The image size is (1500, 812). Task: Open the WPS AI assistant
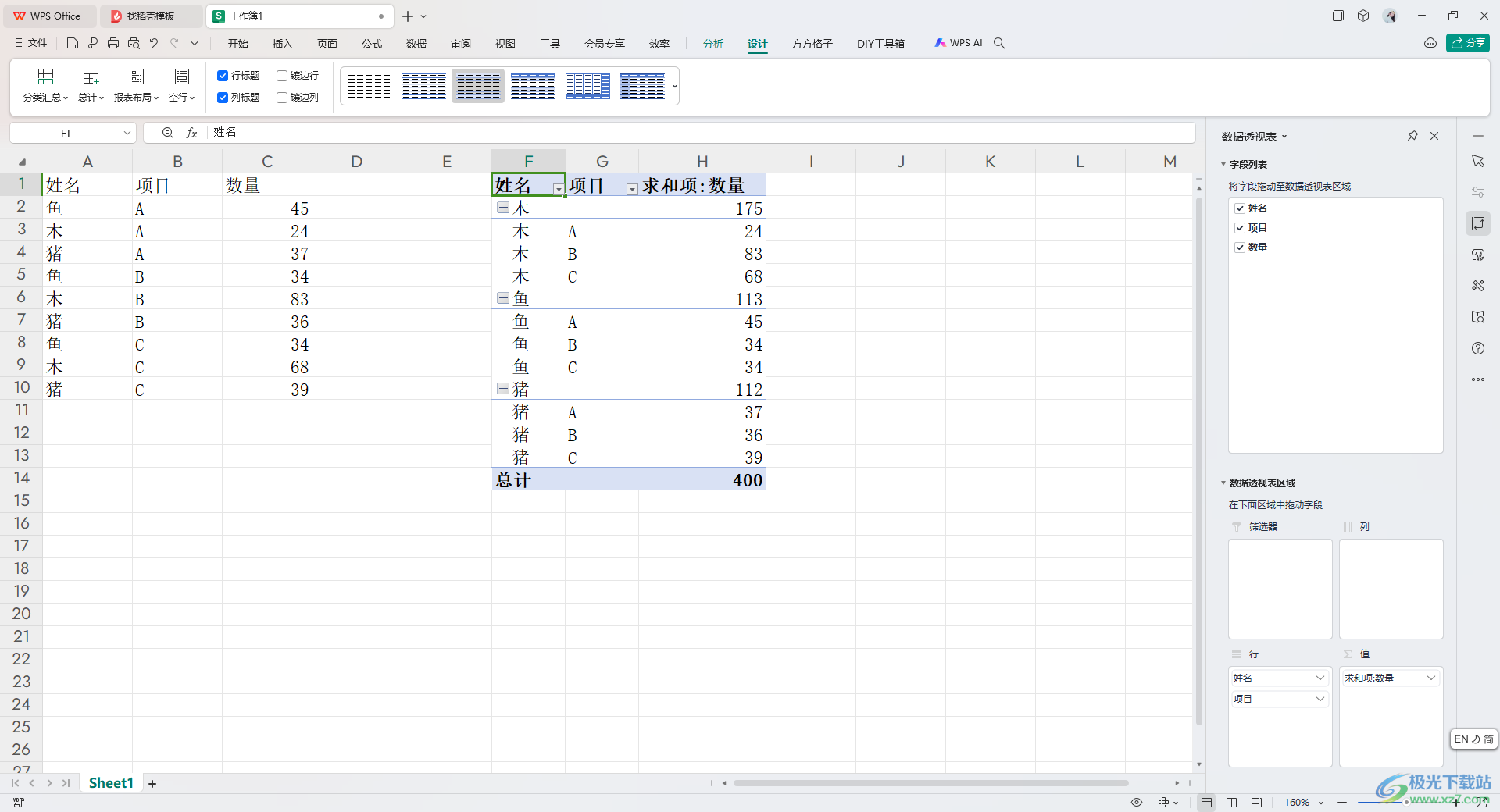coord(959,44)
